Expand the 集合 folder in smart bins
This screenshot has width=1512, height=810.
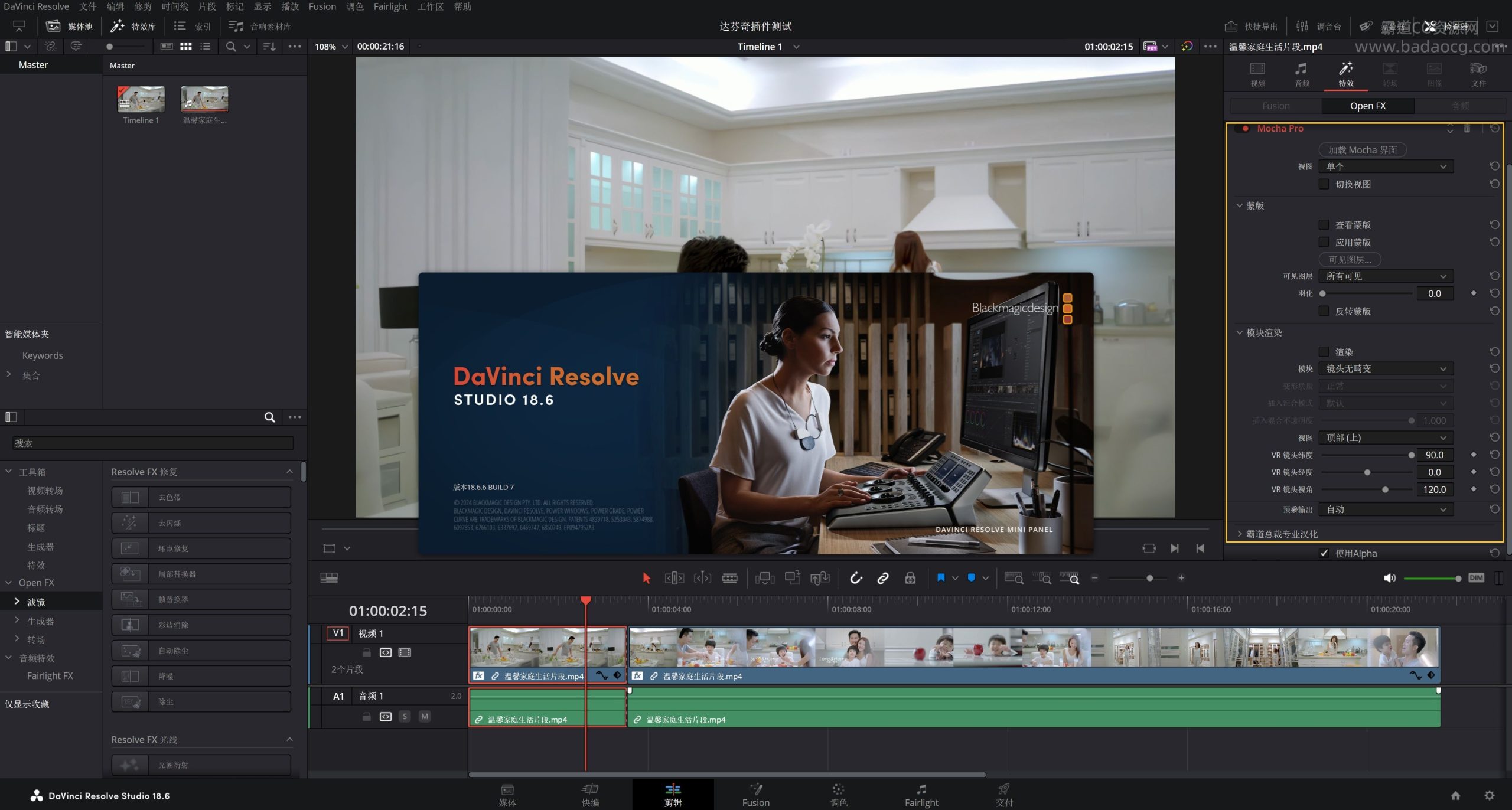9,374
